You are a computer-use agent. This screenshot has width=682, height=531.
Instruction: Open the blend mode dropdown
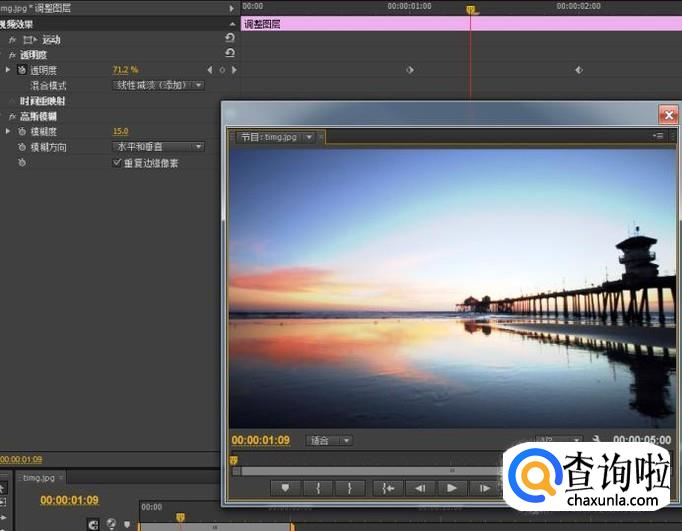tap(158, 85)
